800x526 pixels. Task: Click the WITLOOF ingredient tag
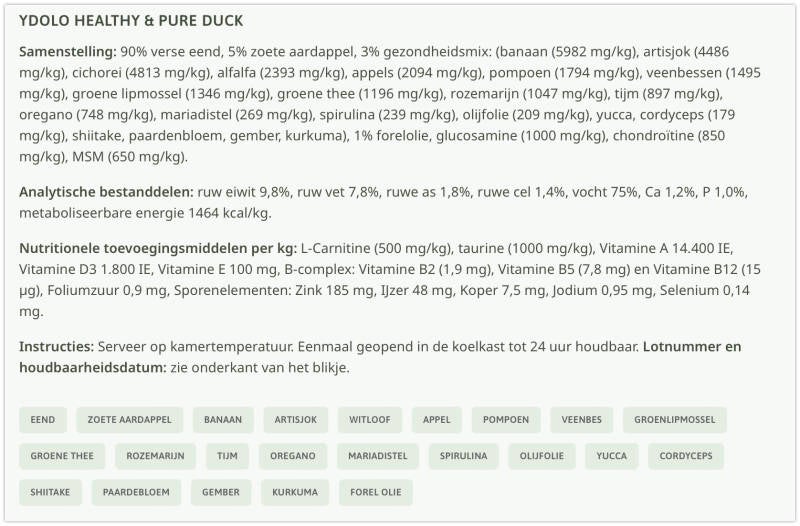[369, 420]
